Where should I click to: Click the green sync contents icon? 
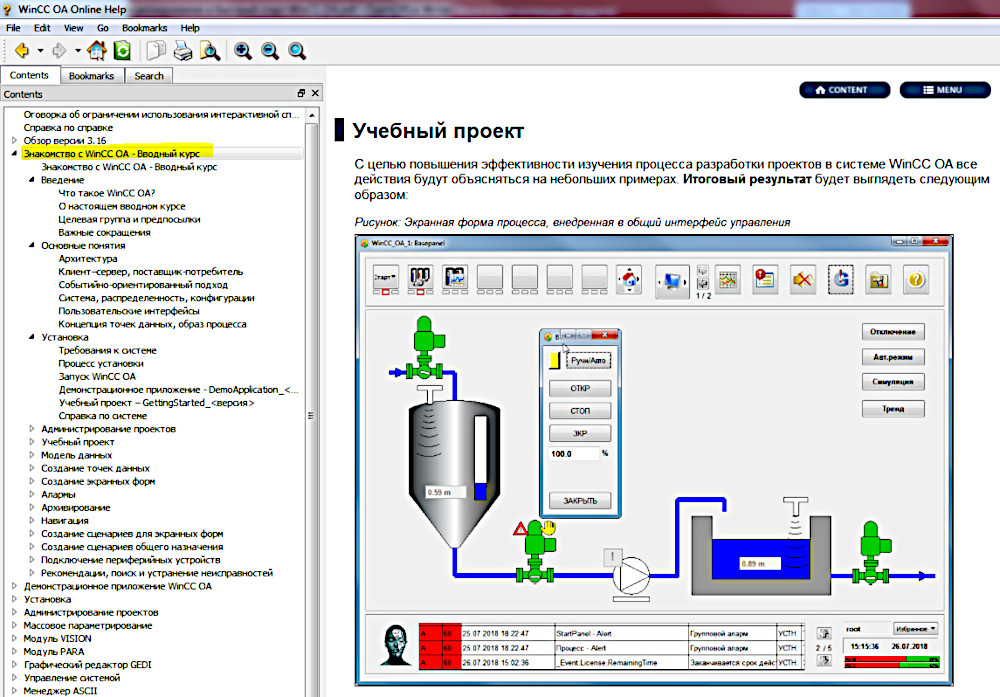point(122,50)
